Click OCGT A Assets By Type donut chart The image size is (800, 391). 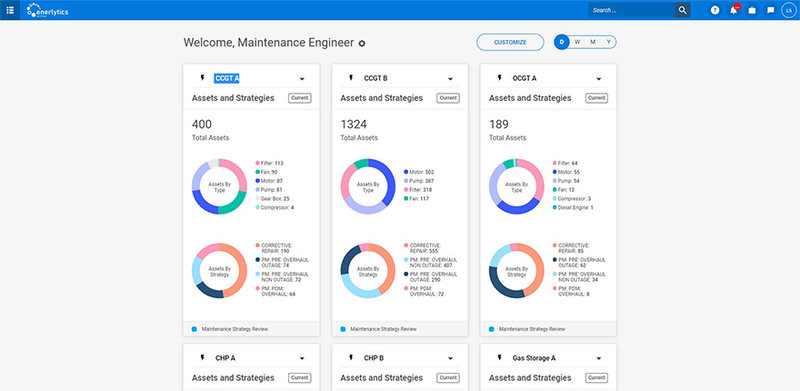pos(516,186)
